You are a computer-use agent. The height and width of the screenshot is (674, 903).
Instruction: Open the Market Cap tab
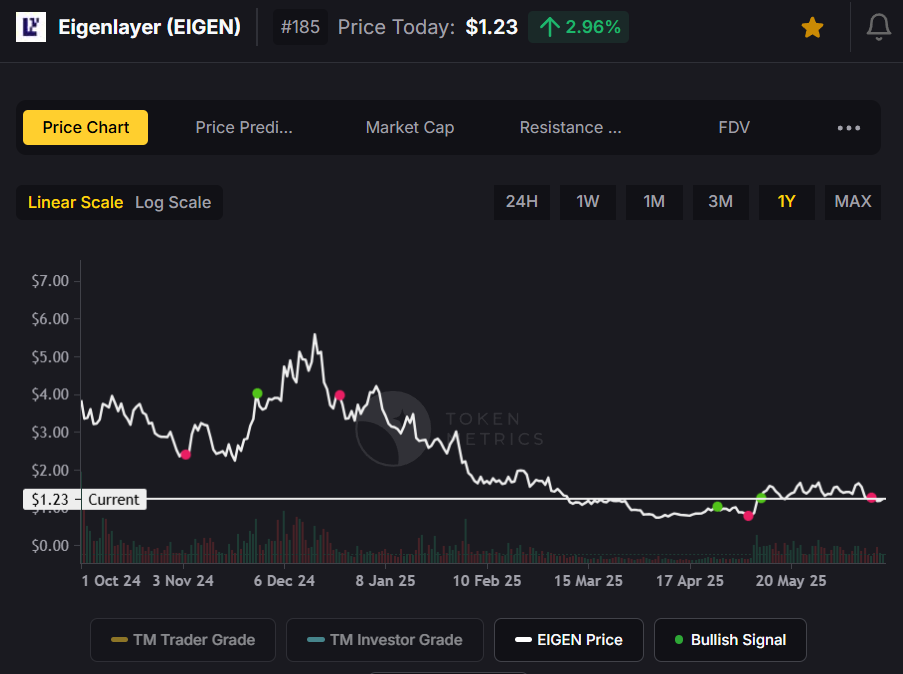coord(409,127)
